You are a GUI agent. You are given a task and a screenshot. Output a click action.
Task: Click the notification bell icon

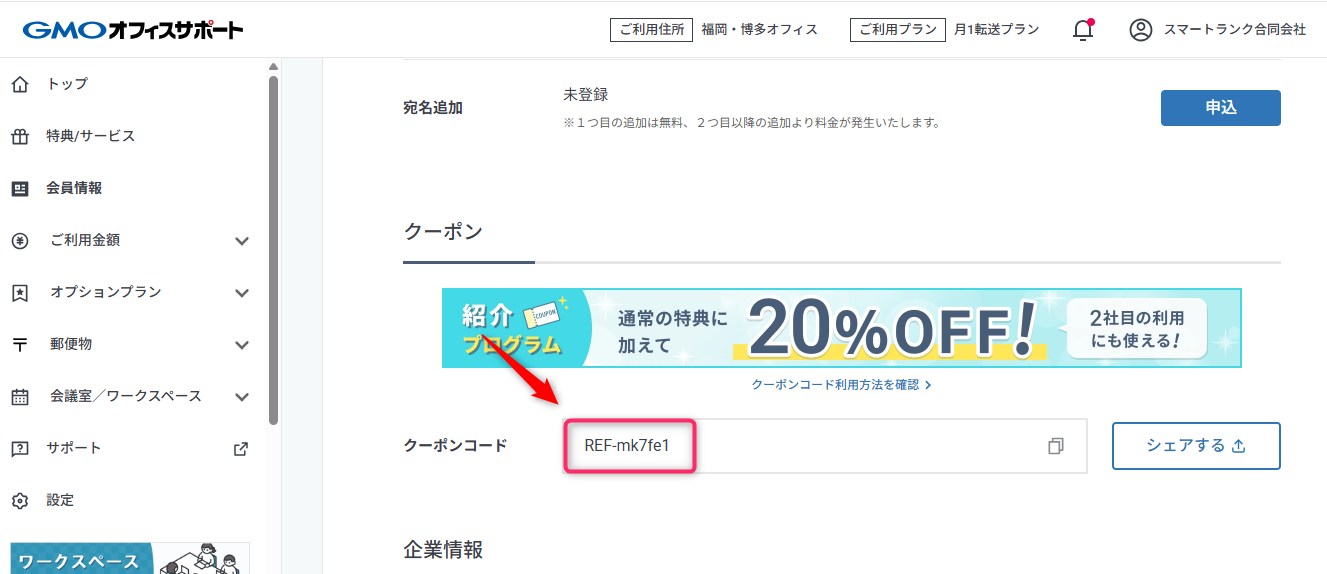click(1082, 30)
